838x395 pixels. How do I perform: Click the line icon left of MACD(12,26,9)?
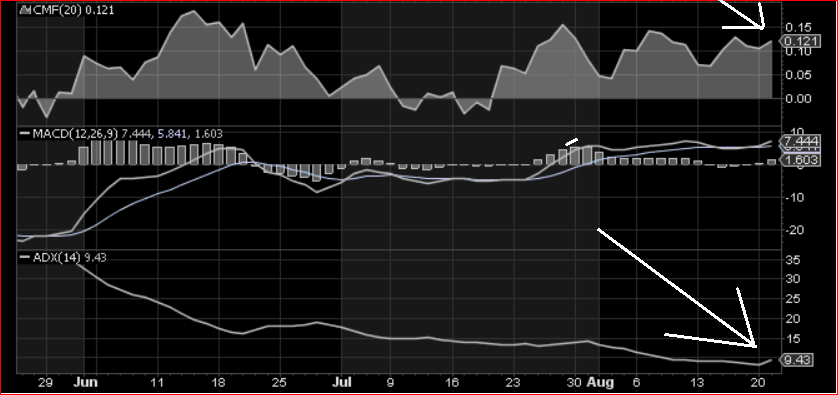25,134
